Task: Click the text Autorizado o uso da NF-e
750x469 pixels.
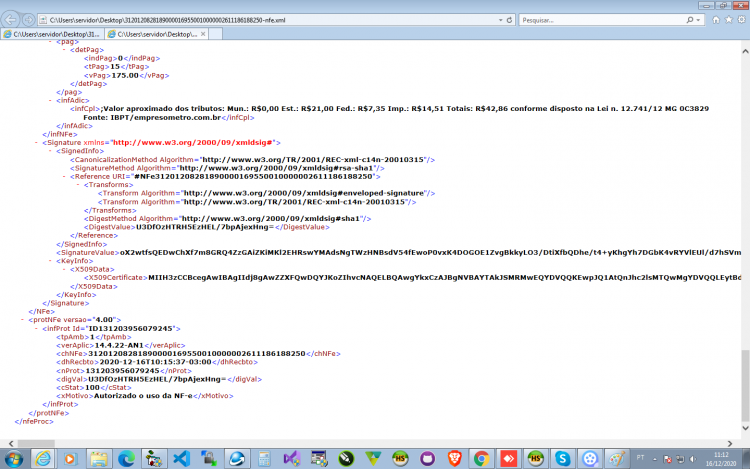Action: [143, 396]
